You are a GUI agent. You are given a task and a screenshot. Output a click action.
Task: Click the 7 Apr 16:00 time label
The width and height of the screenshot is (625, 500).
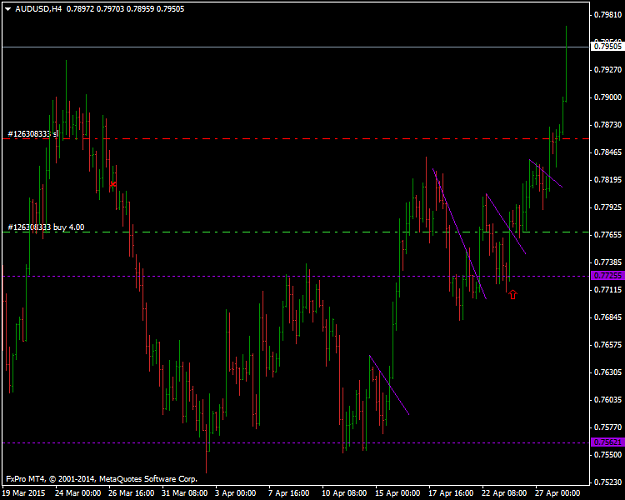(x=289, y=493)
